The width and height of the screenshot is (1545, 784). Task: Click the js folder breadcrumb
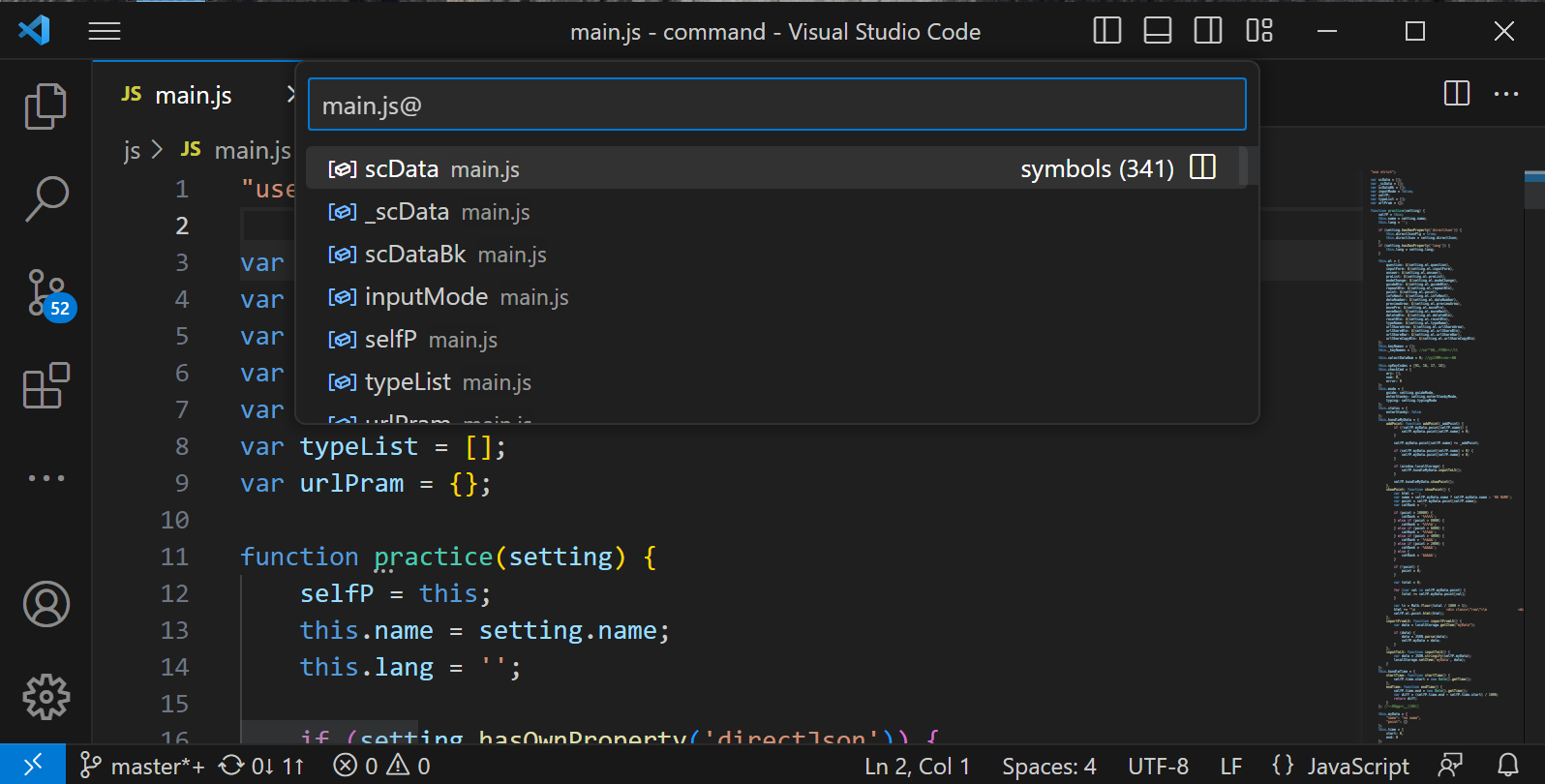coord(132,150)
